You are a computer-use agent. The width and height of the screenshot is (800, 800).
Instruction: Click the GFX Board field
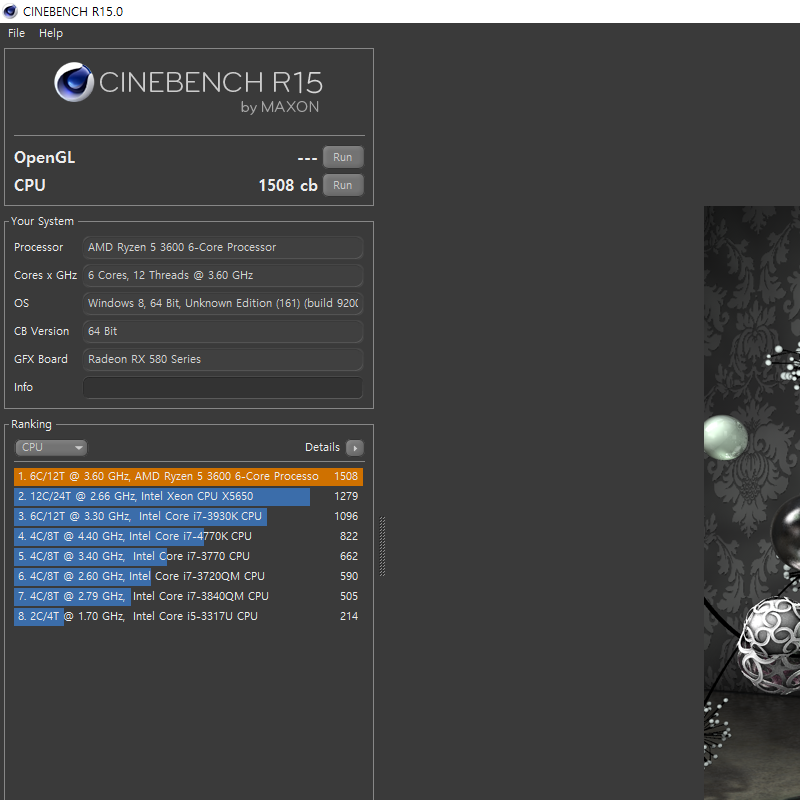pyautogui.click(x=223, y=360)
